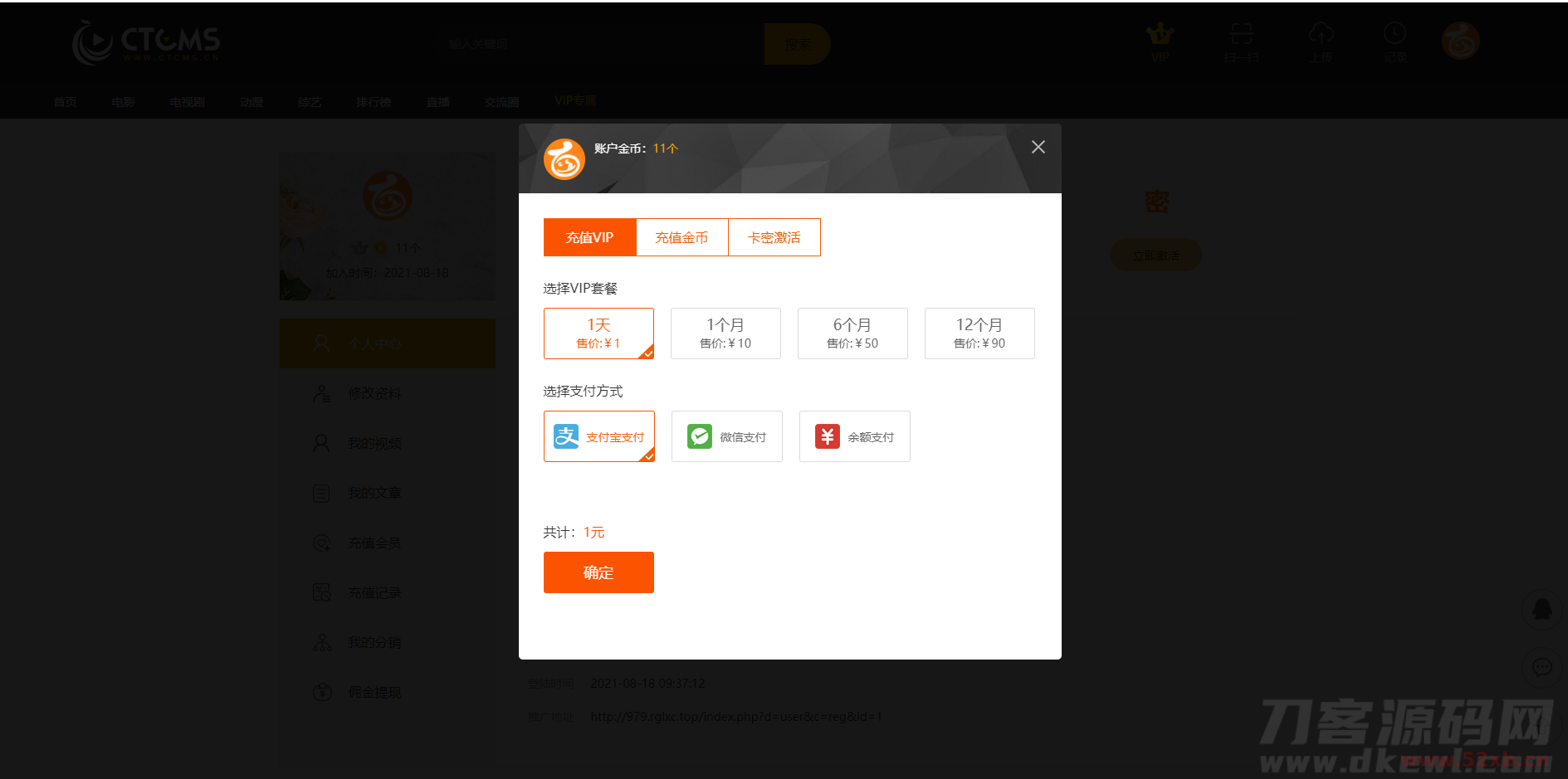Image resolution: width=1568 pixels, height=779 pixels.
Task: Choose WeChat 微信支付 payment icon
Action: coord(700,436)
